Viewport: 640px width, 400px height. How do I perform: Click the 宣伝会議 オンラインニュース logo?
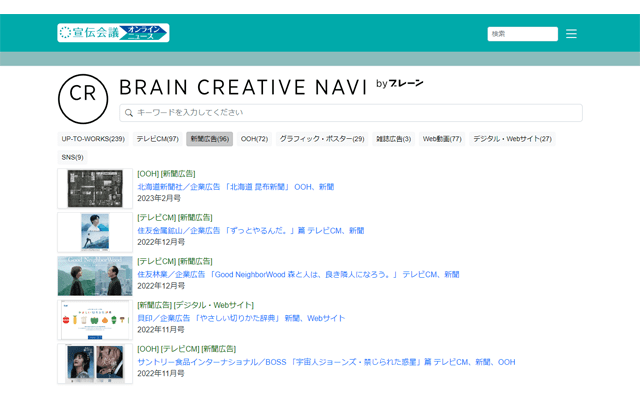[113, 33]
